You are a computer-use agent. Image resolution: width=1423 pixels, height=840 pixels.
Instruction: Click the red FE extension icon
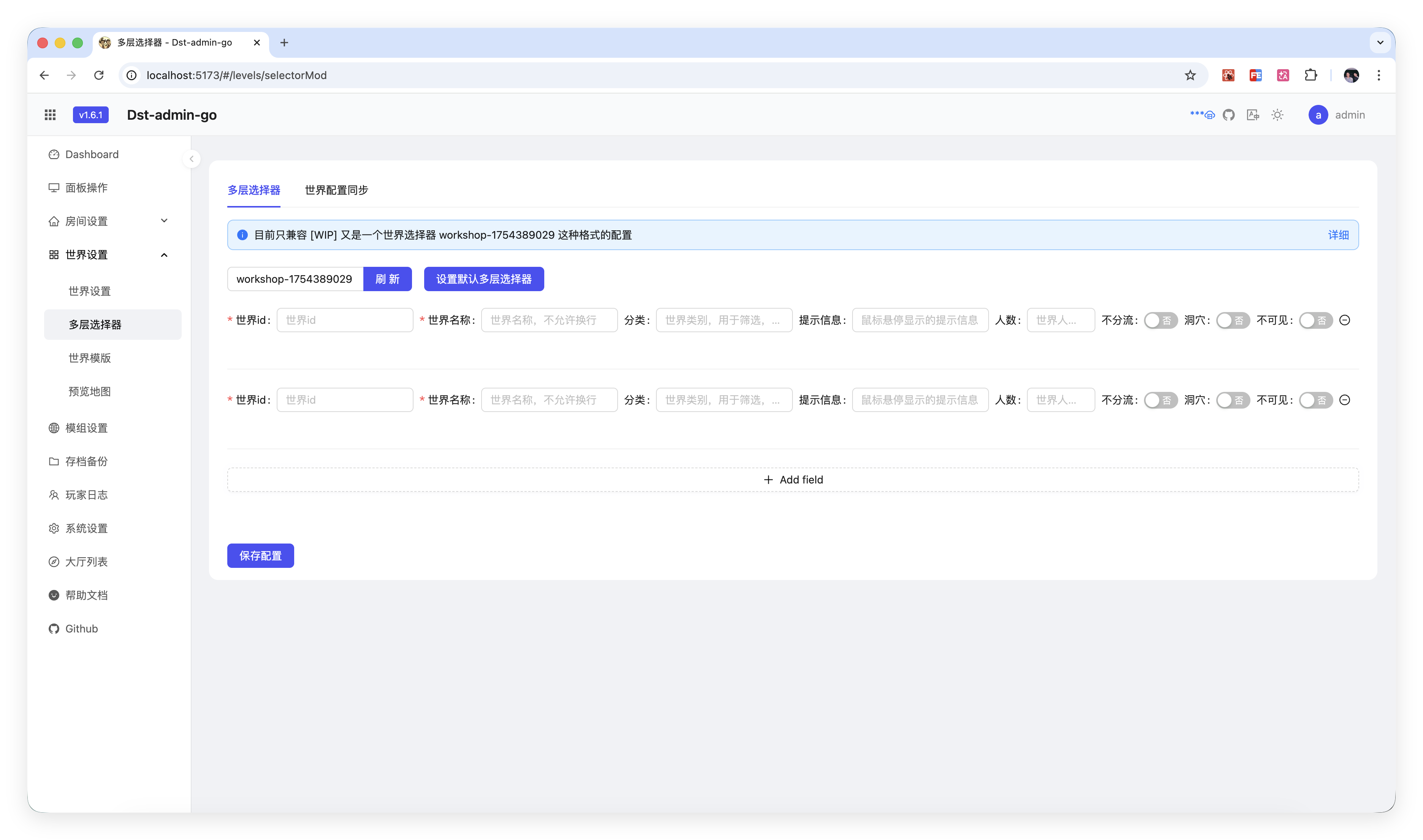(x=1255, y=75)
